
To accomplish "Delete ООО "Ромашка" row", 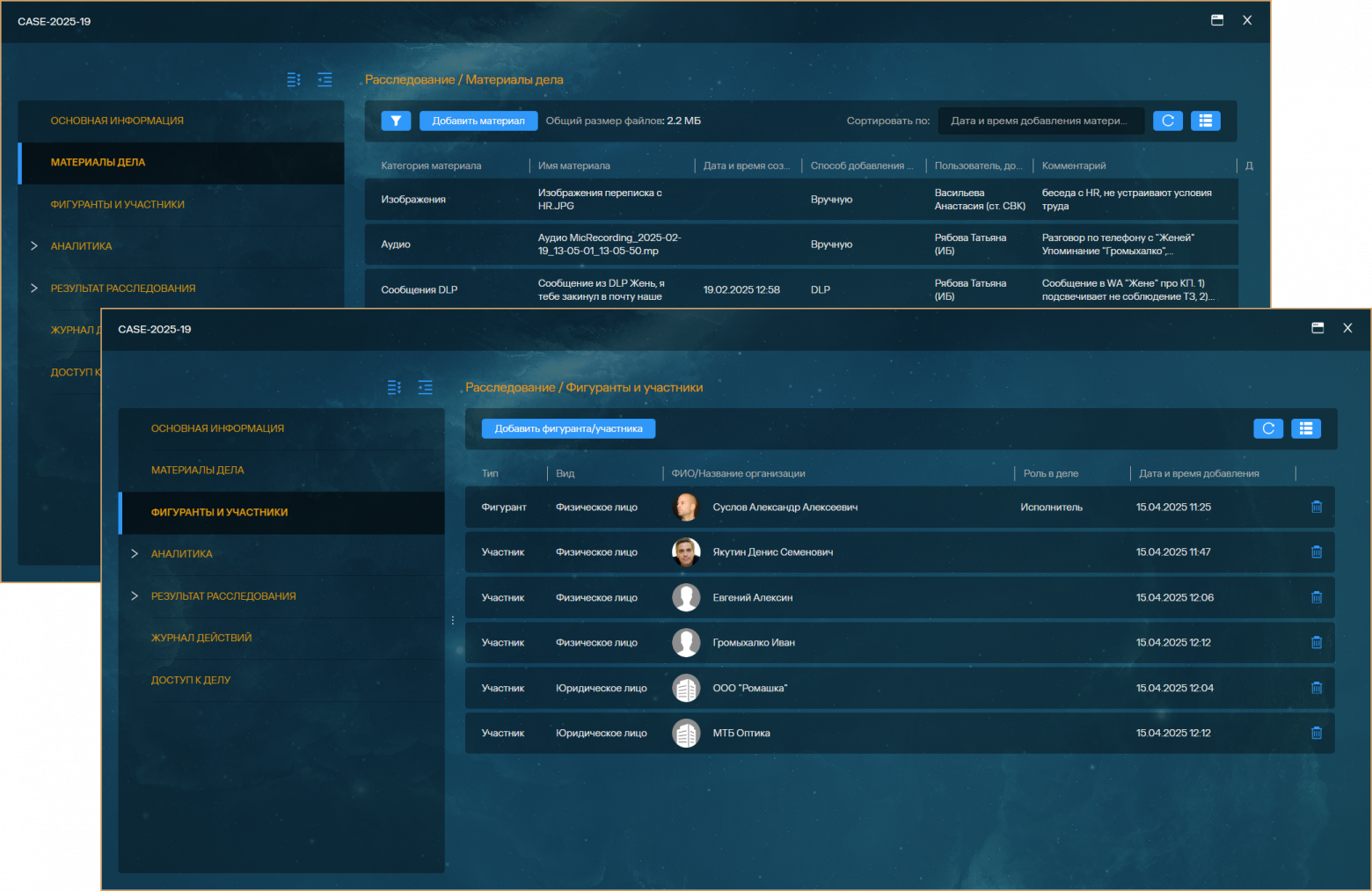I will coord(1317,688).
